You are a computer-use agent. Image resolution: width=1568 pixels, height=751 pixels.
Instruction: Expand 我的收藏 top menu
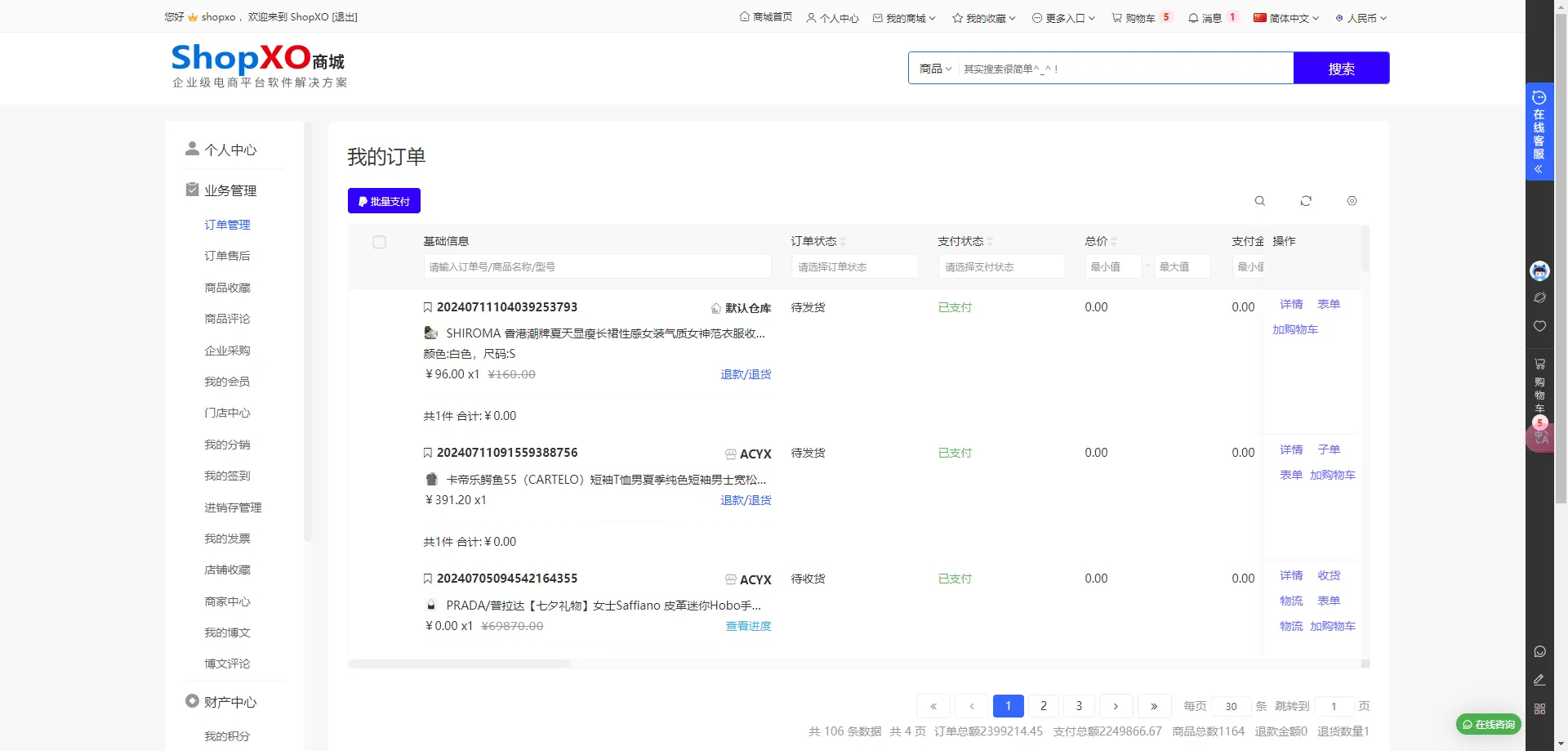[984, 18]
